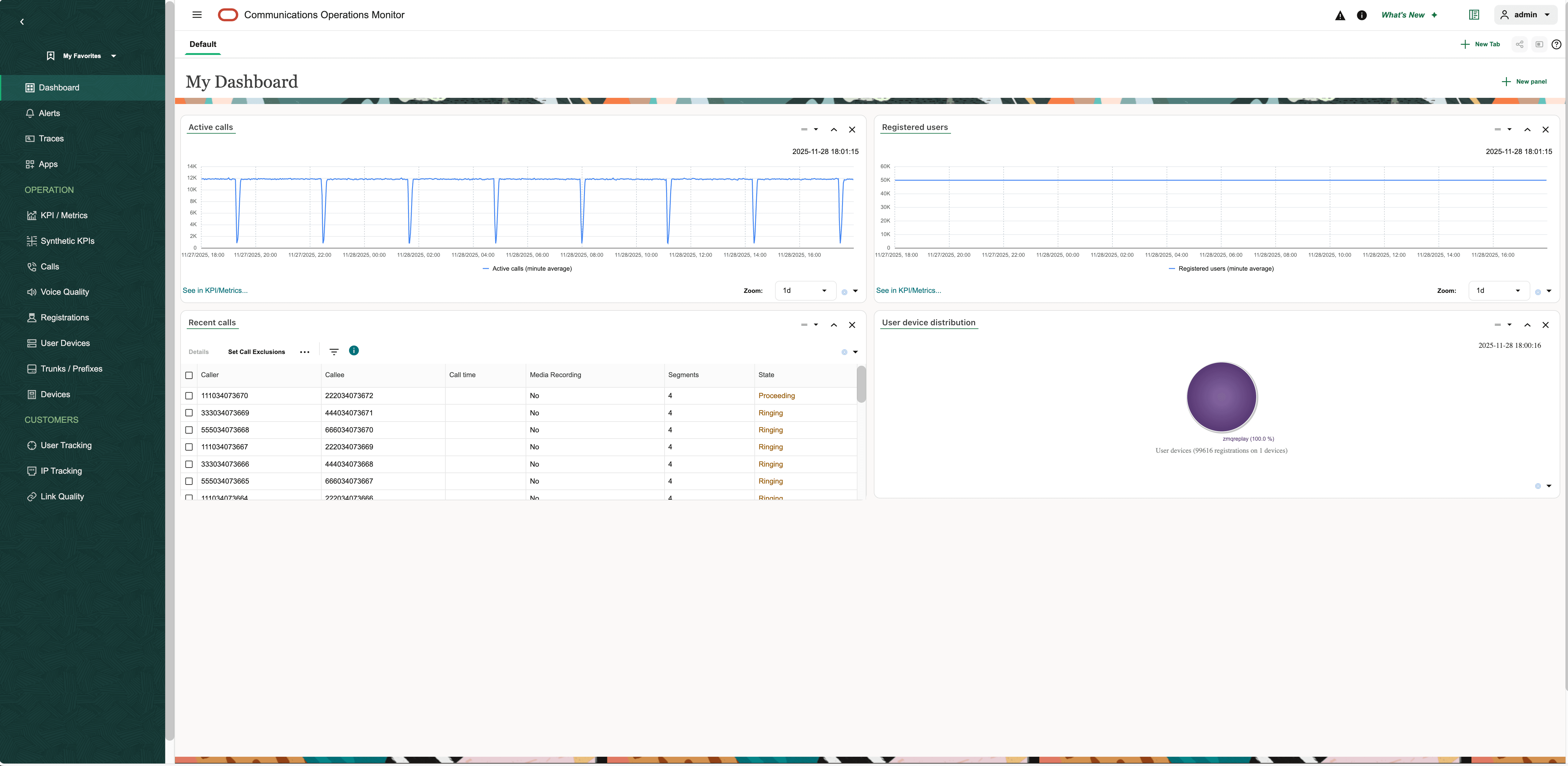This screenshot has height=766, width=1568.
Task: Click the purple zmqreplay pie chart slice
Action: [x=1222, y=397]
